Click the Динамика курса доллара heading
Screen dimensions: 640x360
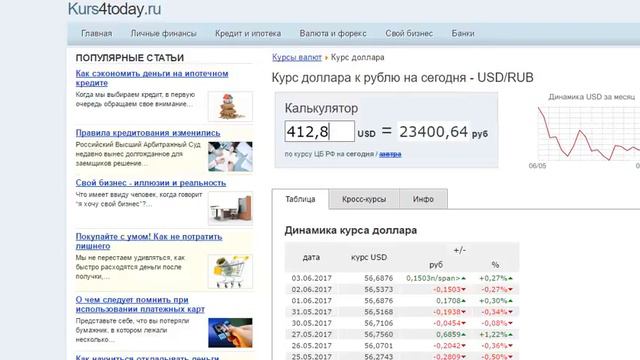pos(351,230)
